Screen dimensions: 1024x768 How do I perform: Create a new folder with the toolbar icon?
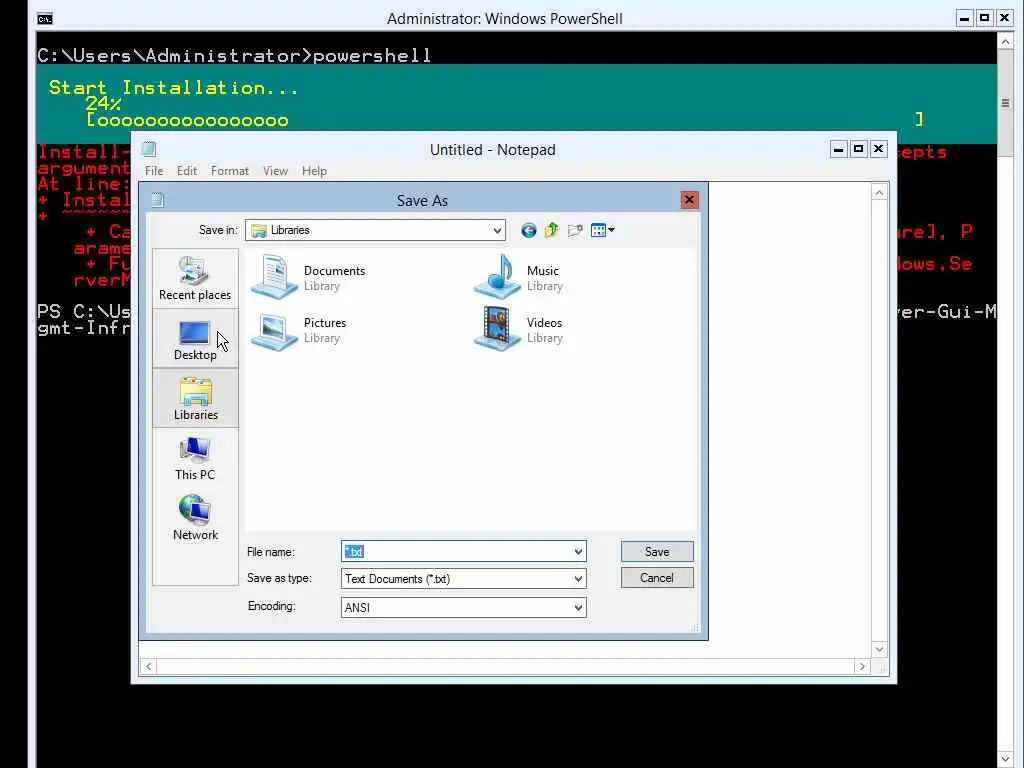click(x=575, y=230)
